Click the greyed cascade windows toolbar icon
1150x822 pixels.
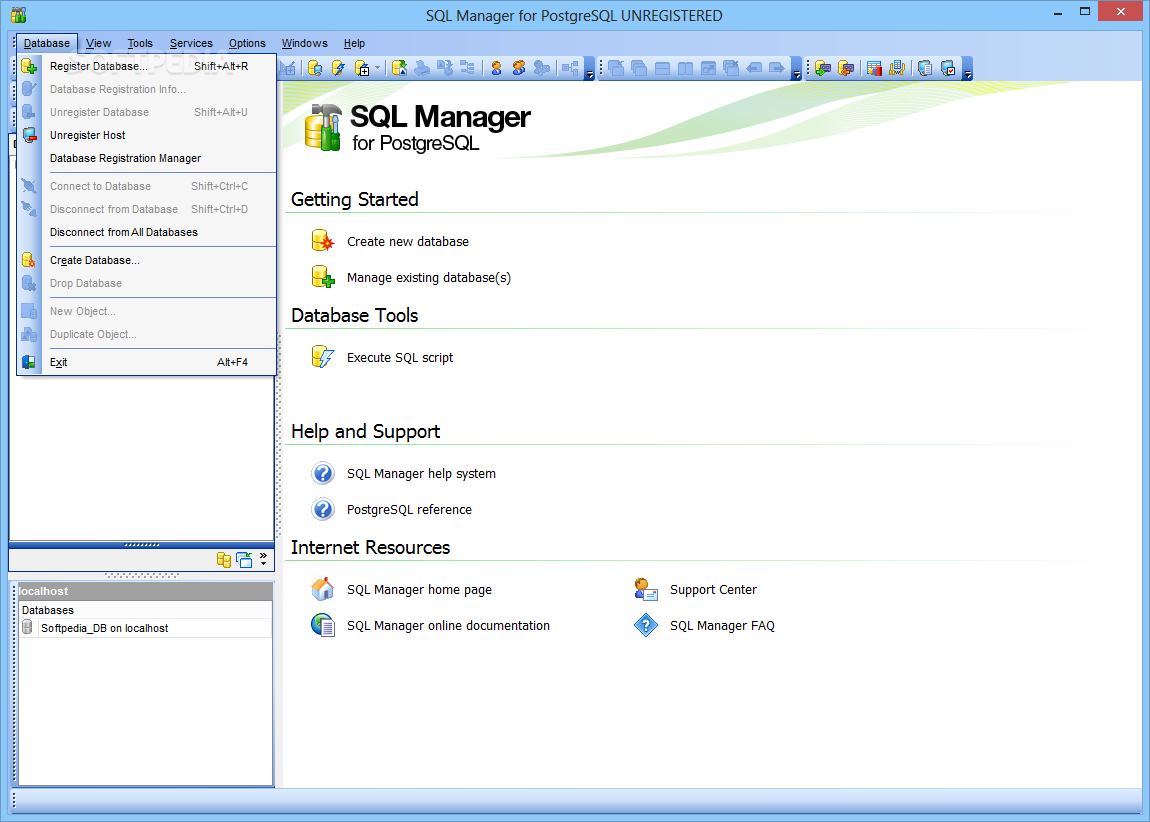click(639, 68)
